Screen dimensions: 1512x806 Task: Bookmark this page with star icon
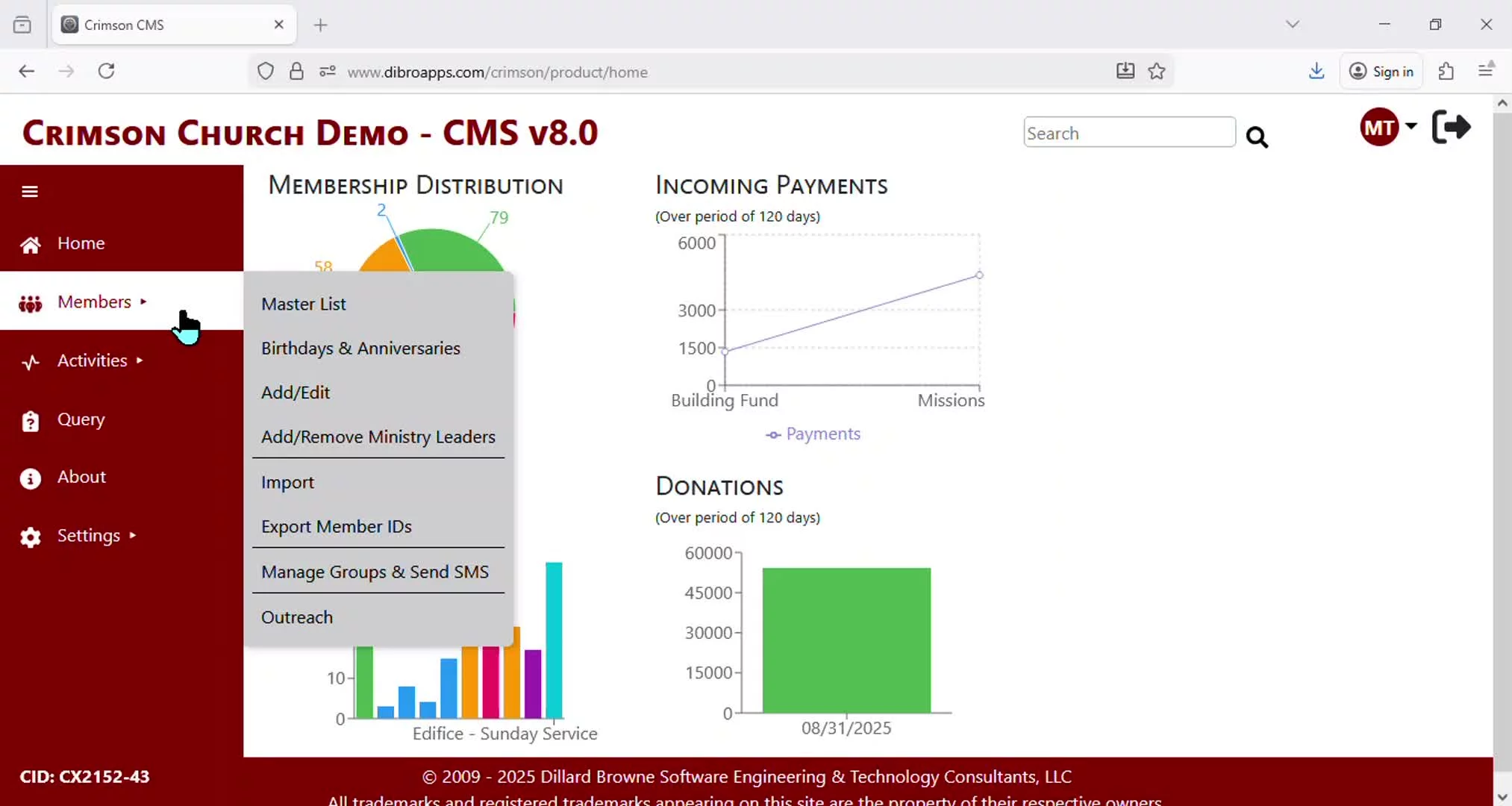[x=1157, y=72]
